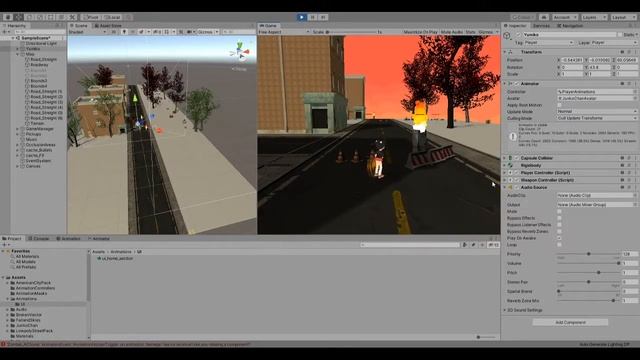This screenshot has width=640, height=360.
Task: Toggle Local handle rotation button
Action: 112,17
